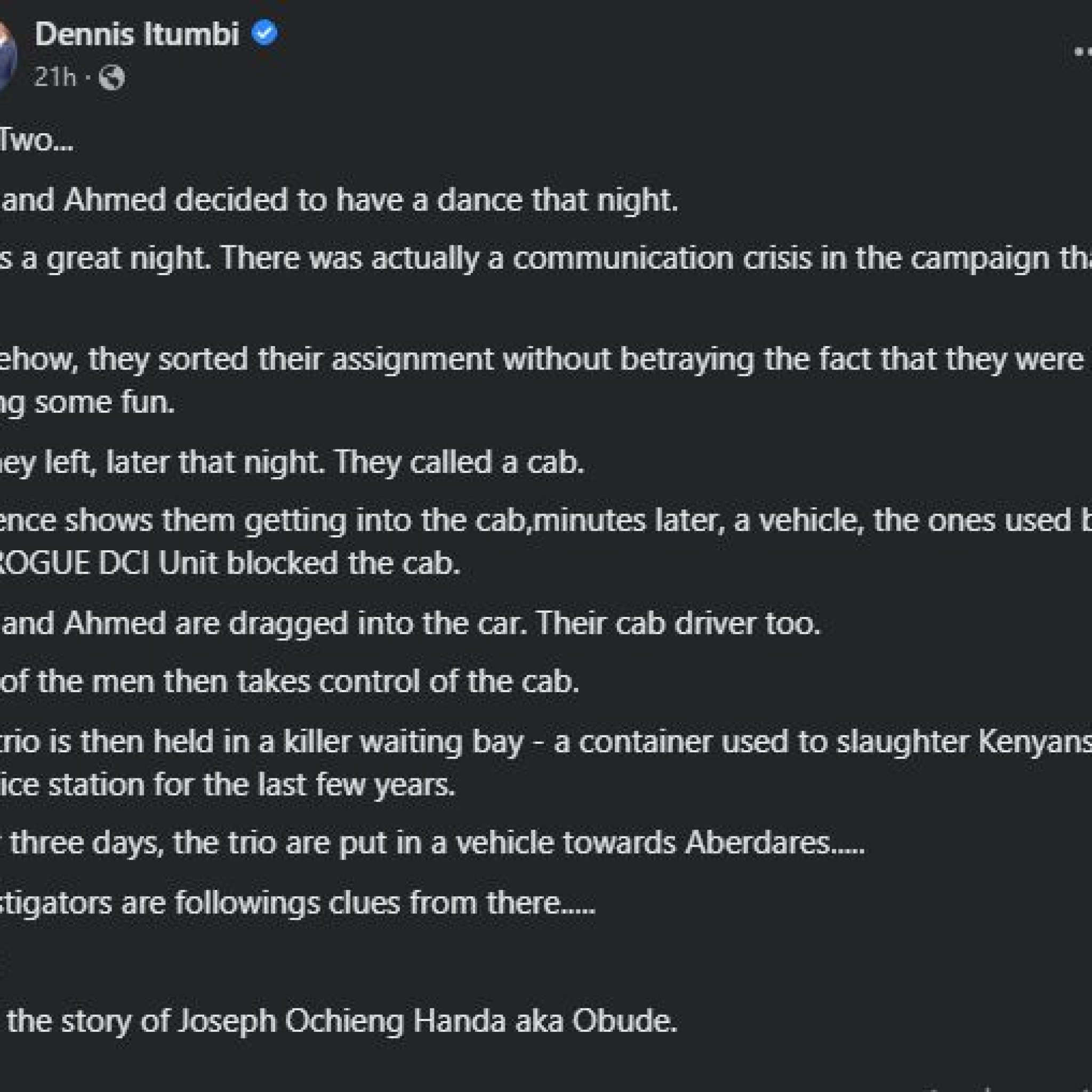Screen dimensions: 1092x1092
Task: Click the blue verified badge icon
Action: (264, 34)
